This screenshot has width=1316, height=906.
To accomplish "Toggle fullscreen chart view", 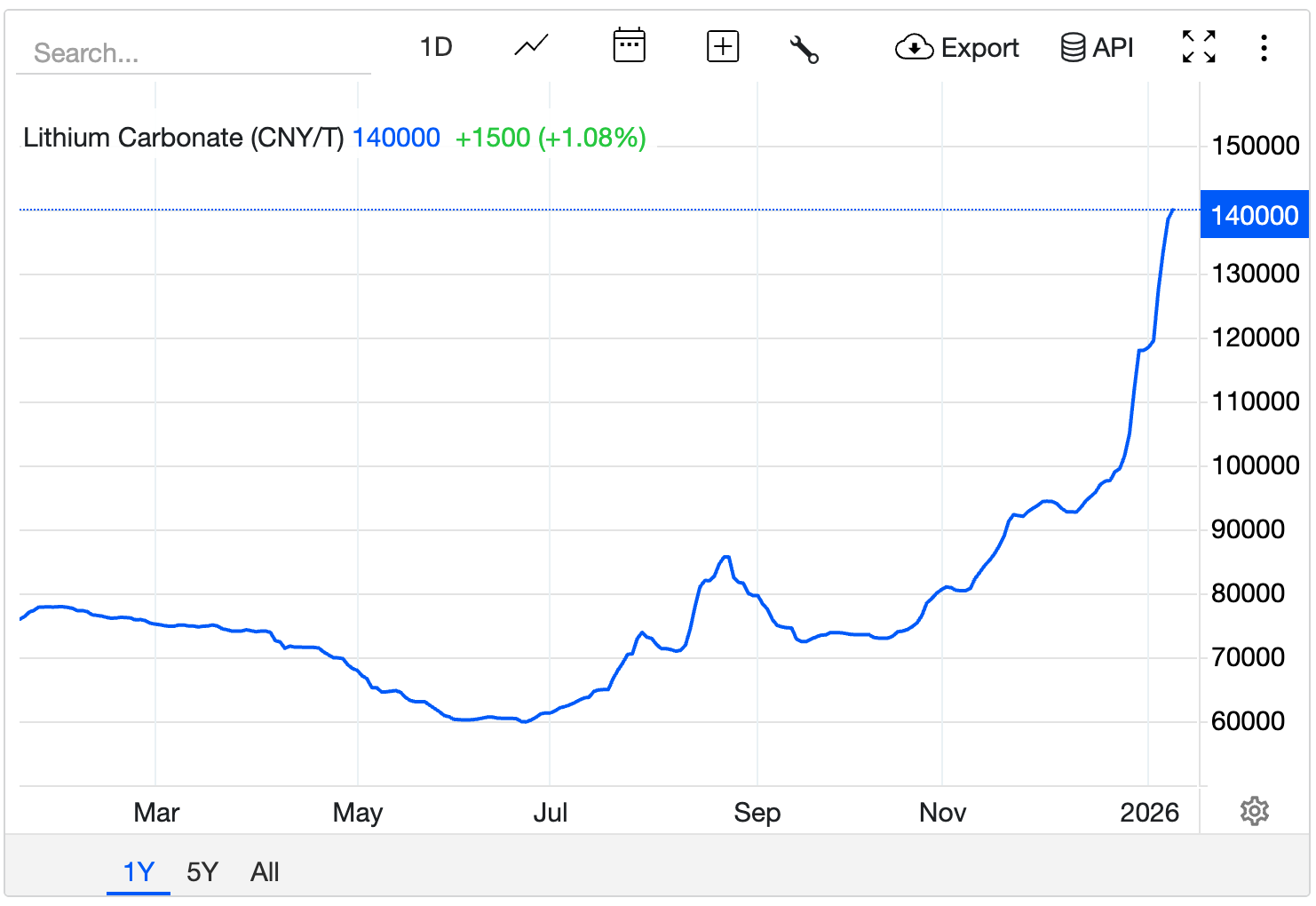I will pyautogui.click(x=1198, y=47).
